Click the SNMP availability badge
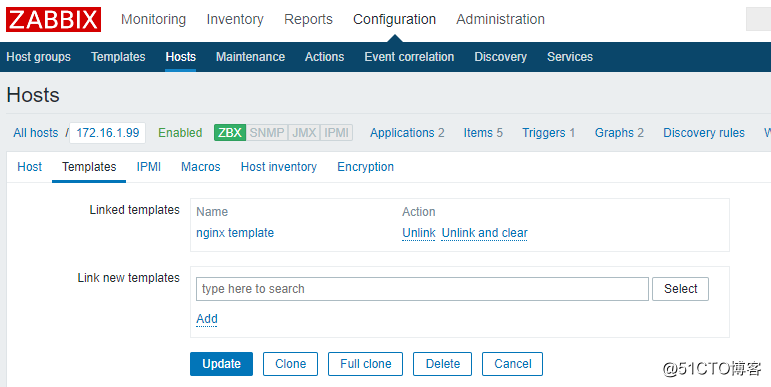The width and height of the screenshot is (771, 387). [267, 133]
